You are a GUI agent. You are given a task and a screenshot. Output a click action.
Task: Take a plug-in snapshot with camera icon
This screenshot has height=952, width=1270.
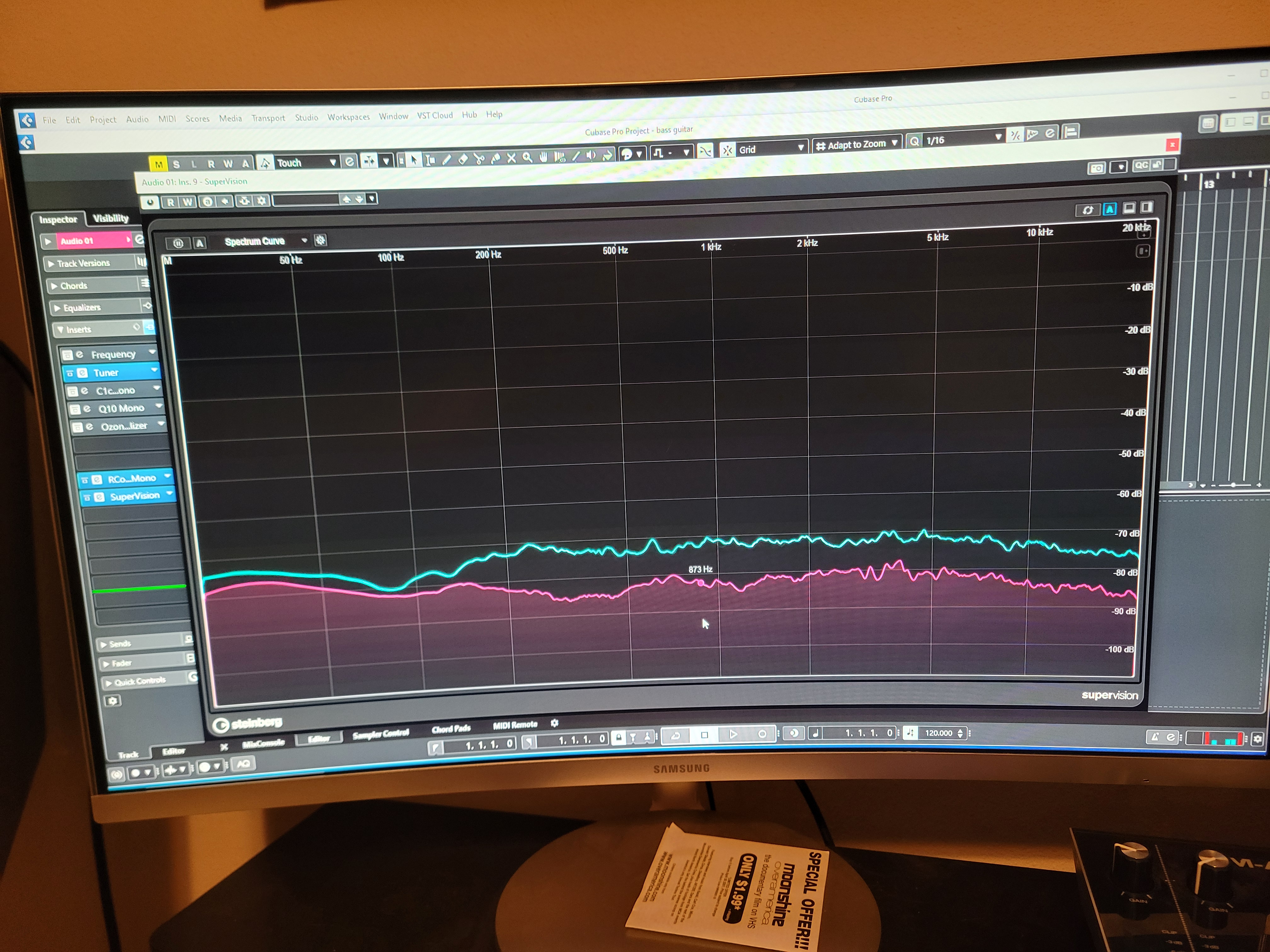(1097, 168)
